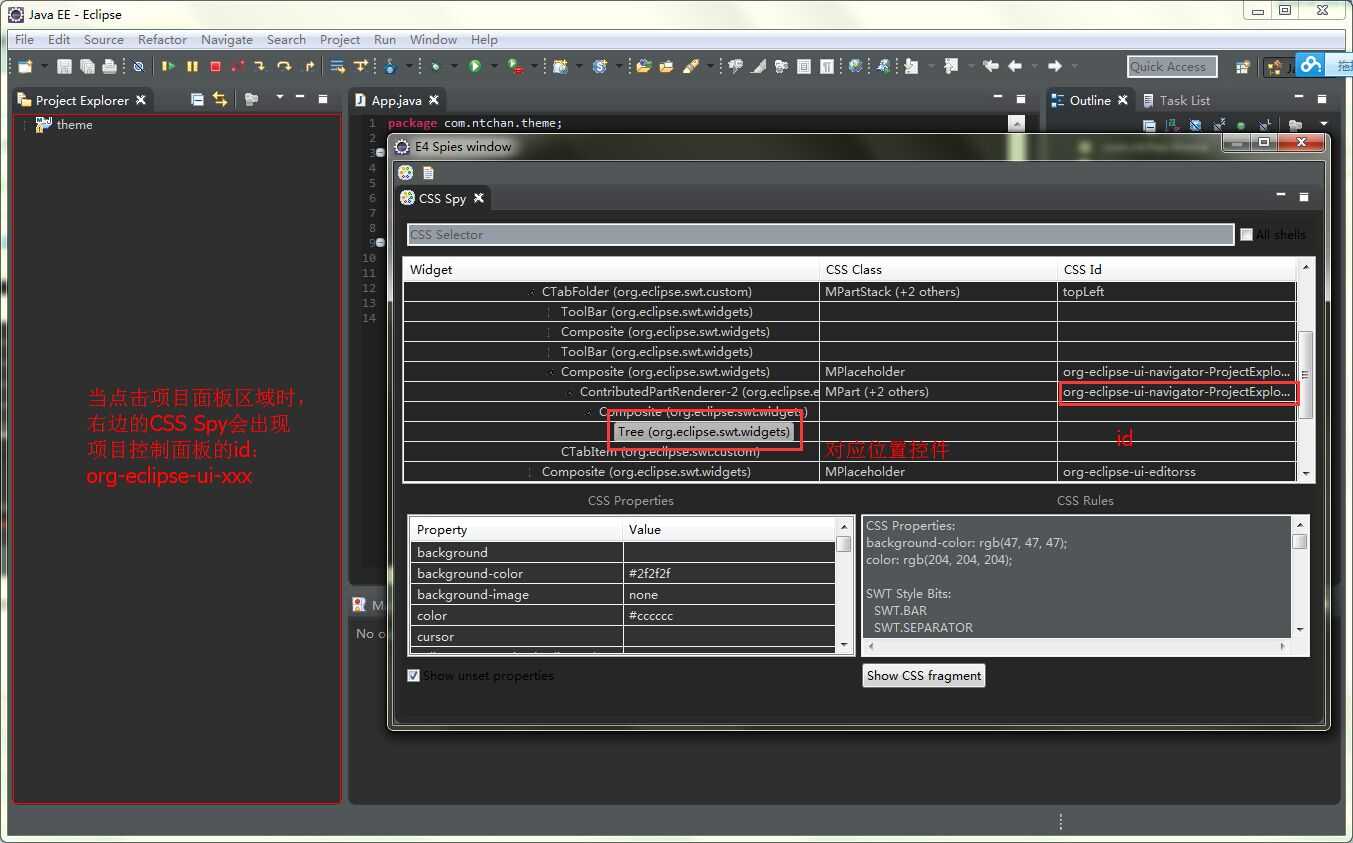The height and width of the screenshot is (843, 1353).
Task: Click the Drop to Frame icon
Action: (x=338, y=66)
